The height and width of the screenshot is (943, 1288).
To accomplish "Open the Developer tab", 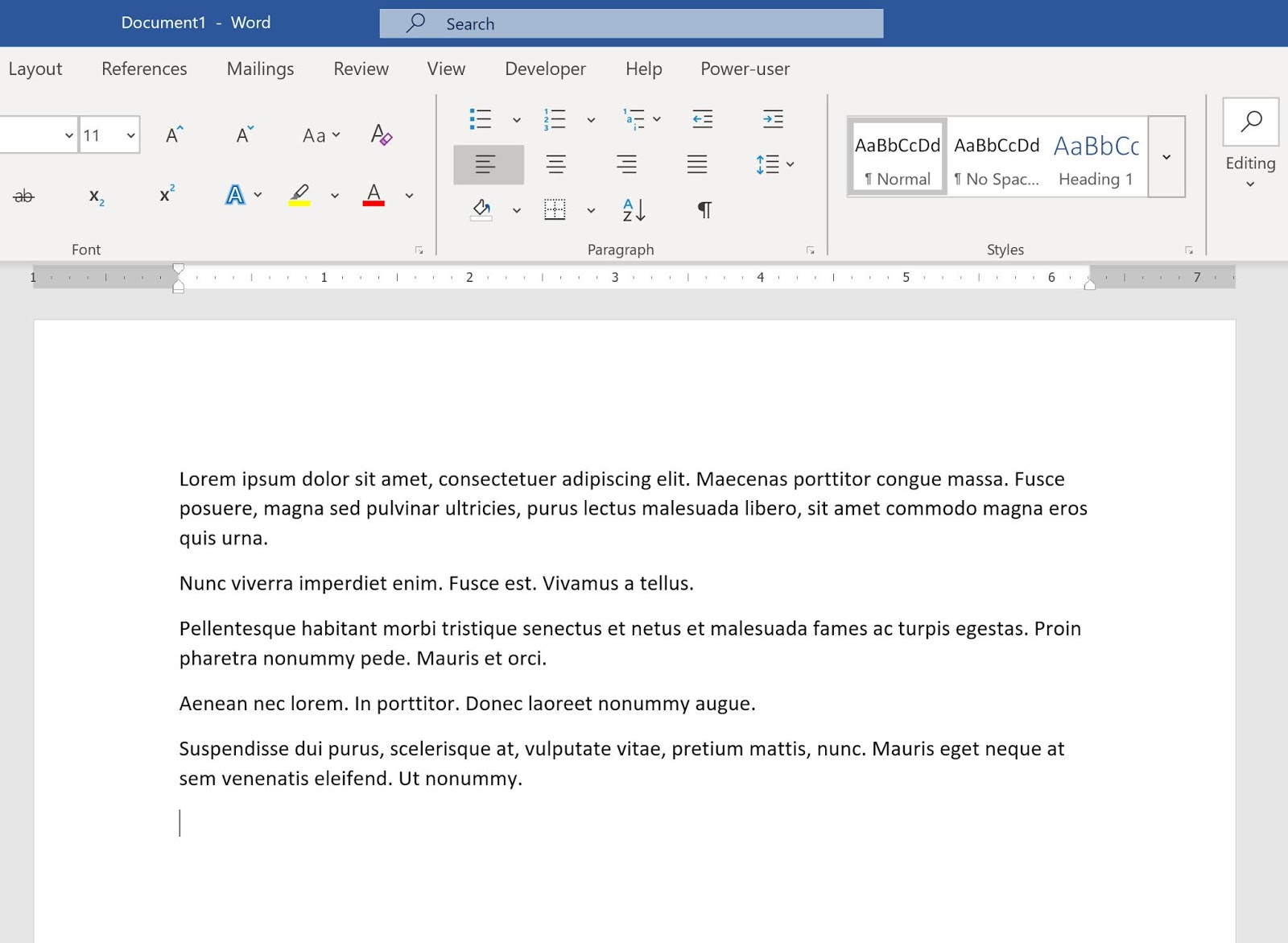I will (x=544, y=69).
